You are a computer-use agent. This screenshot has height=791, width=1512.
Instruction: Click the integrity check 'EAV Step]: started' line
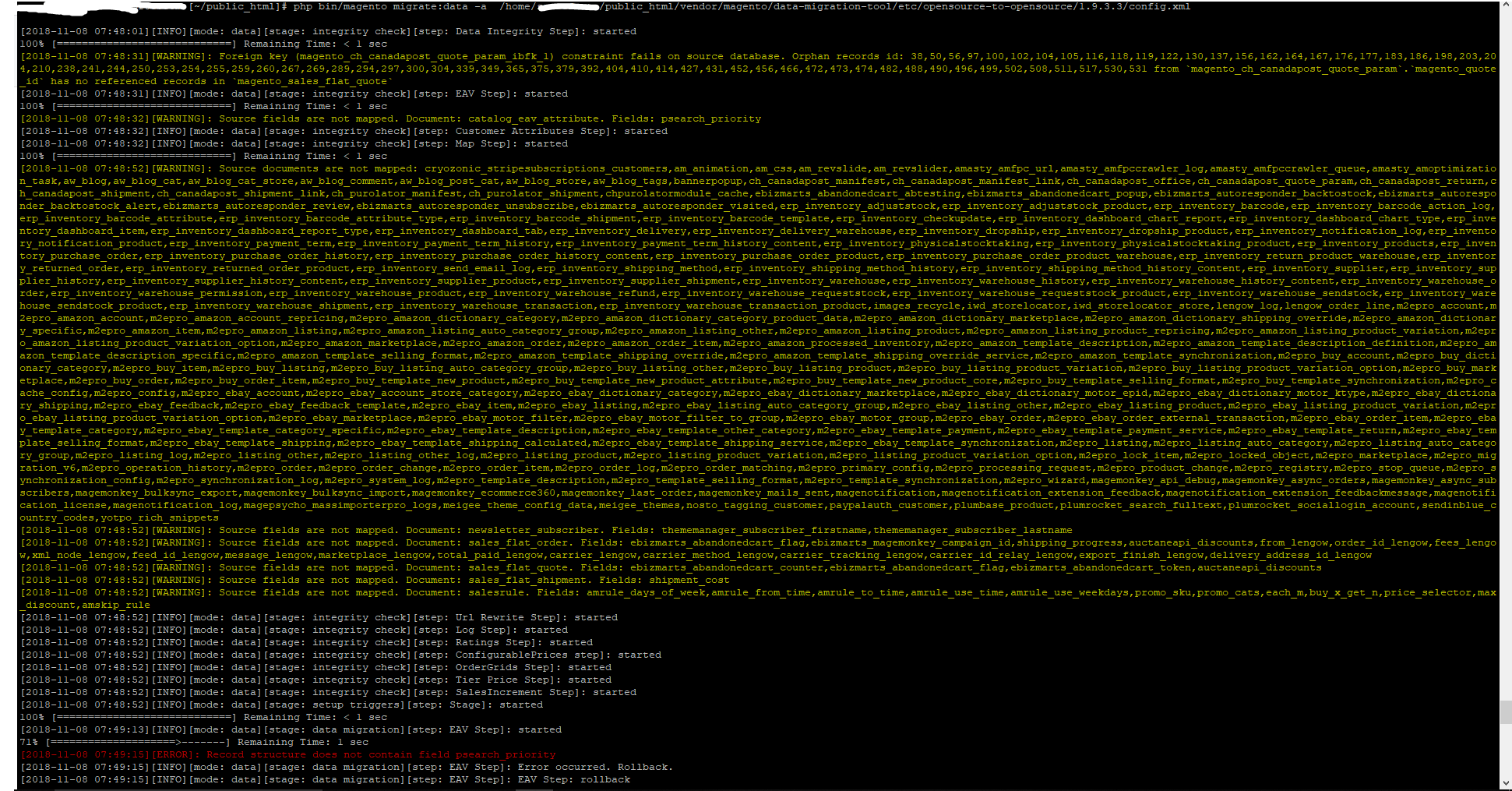click(x=294, y=94)
